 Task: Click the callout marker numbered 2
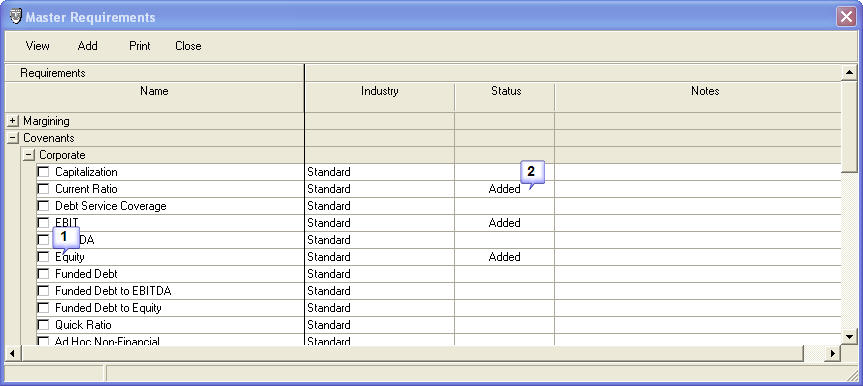(x=532, y=173)
